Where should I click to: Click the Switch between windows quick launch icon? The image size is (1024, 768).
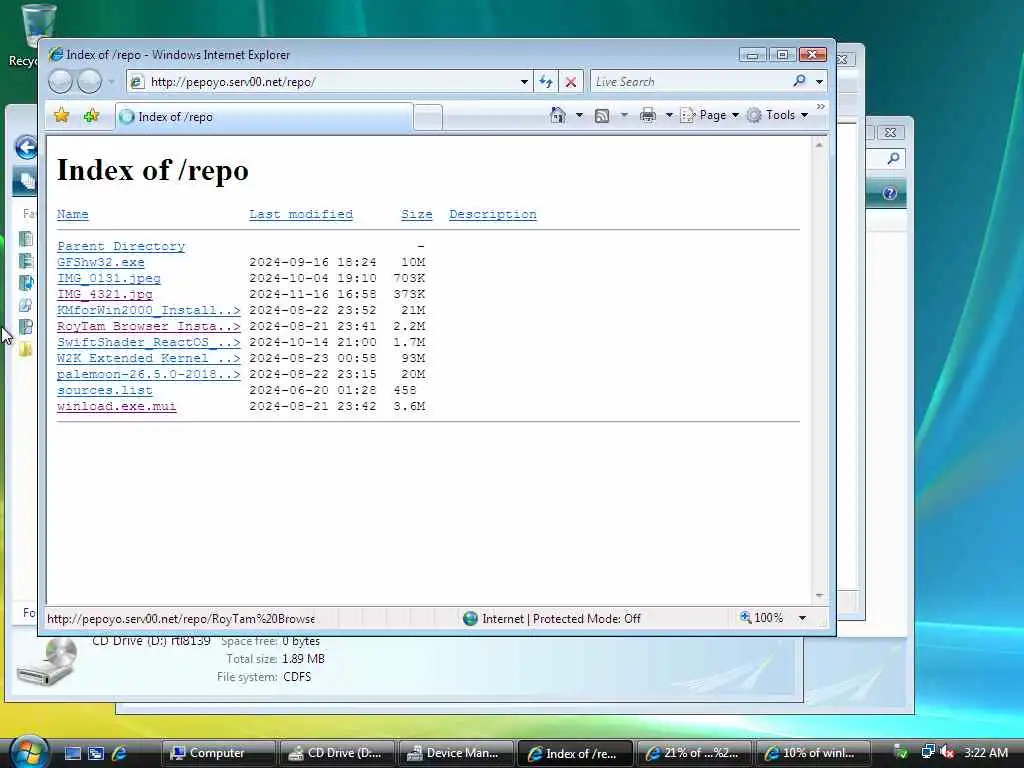tap(96, 753)
